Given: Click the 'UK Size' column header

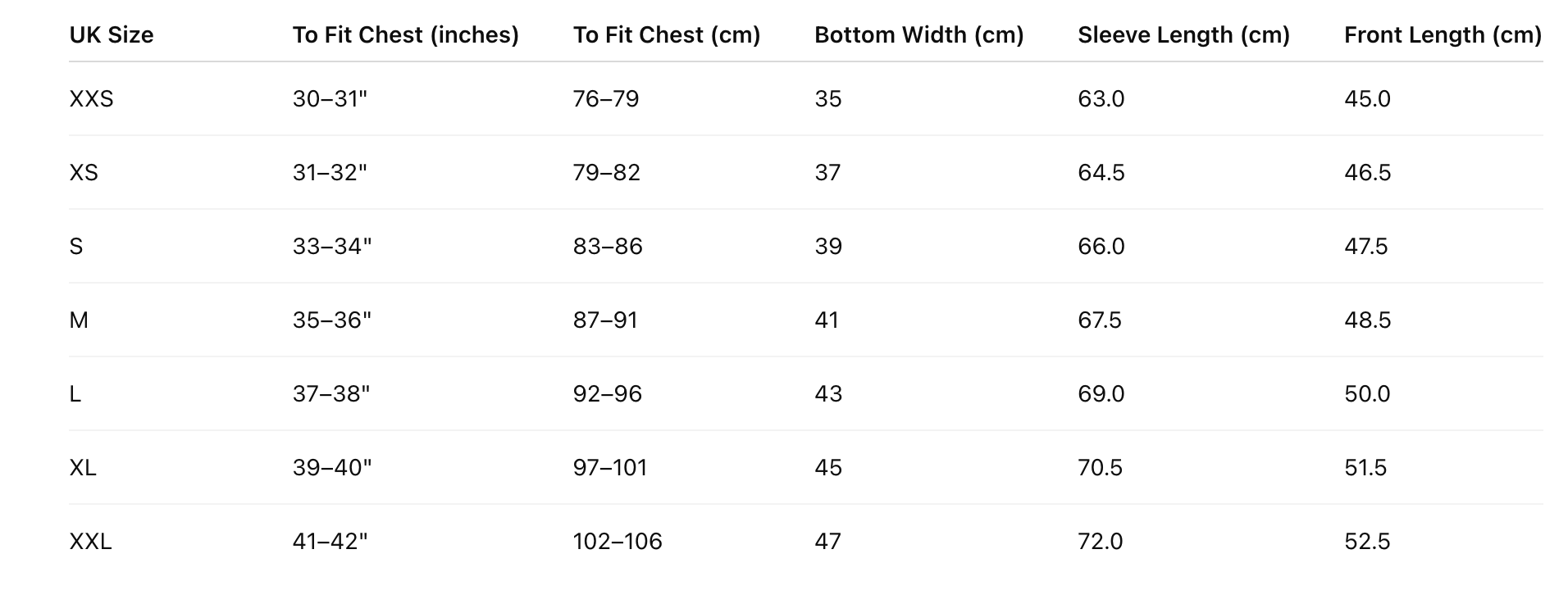Looking at the screenshot, I should point(112,35).
